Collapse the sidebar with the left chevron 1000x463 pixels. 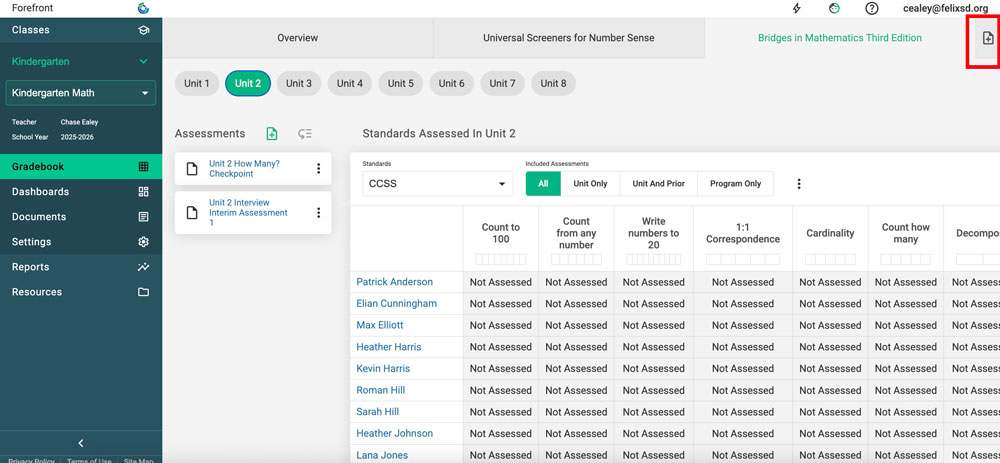click(81, 443)
